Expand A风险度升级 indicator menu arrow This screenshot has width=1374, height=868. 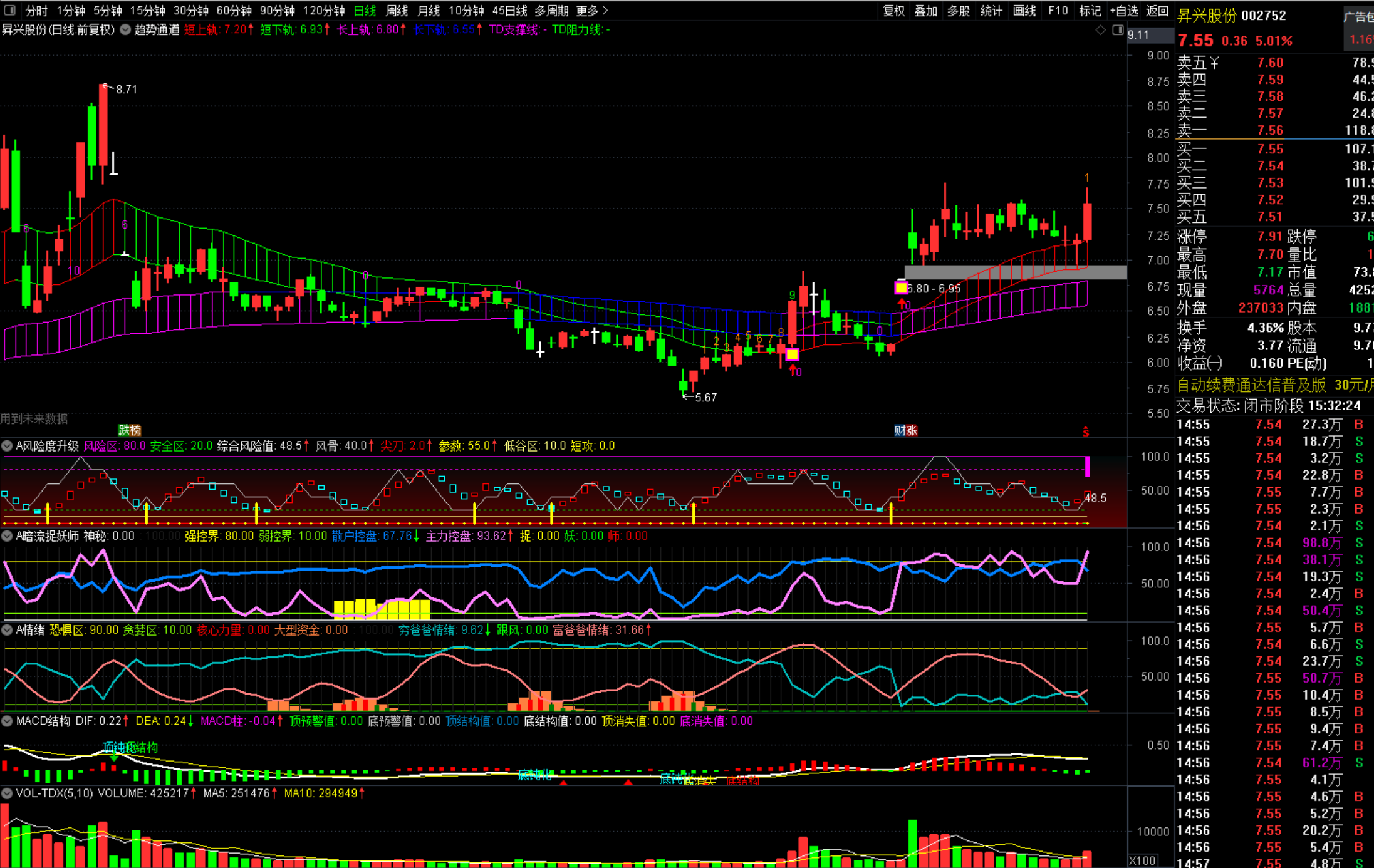(7, 446)
